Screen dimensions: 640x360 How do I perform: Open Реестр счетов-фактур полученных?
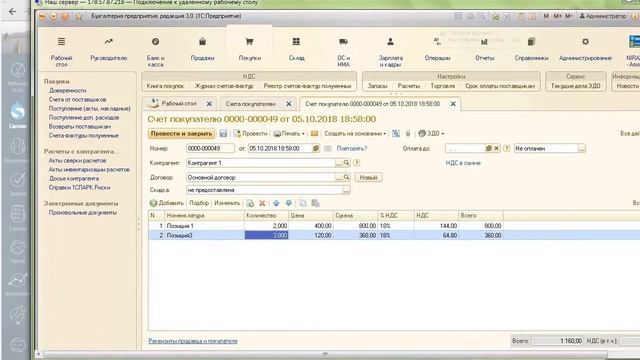(x=307, y=86)
